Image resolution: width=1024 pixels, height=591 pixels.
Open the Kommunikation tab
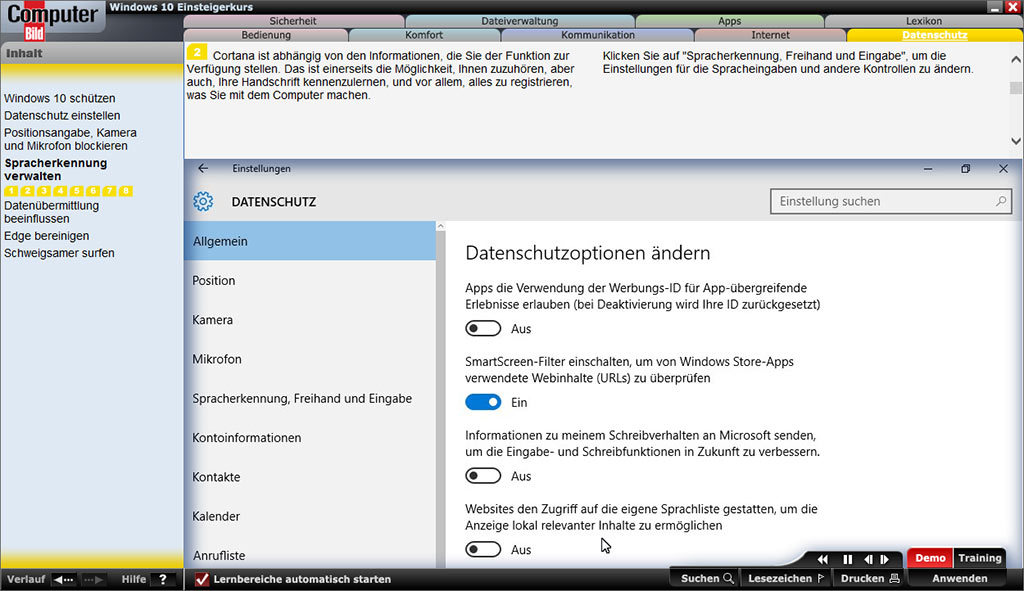(x=598, y=35)
